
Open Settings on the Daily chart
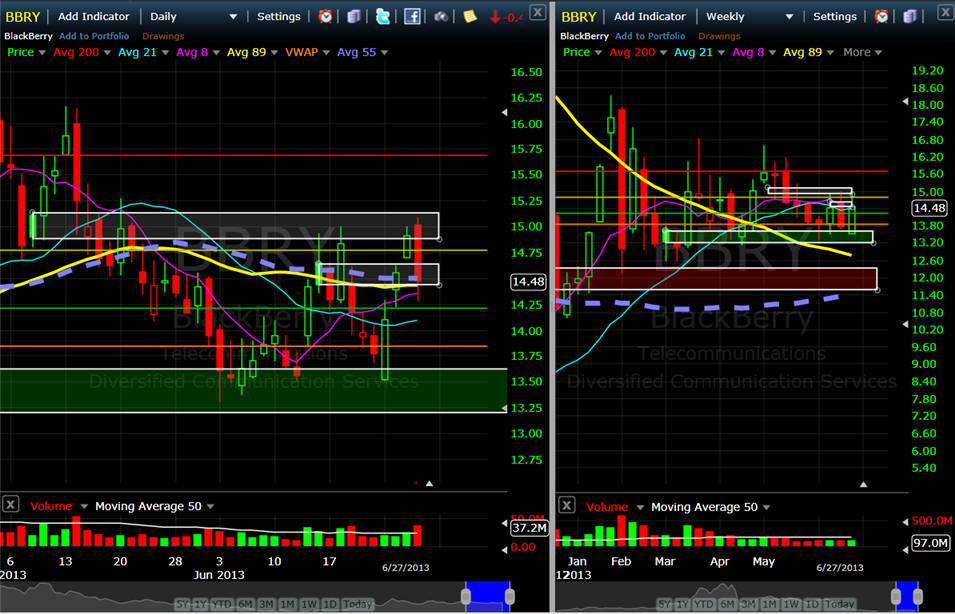(279, 16)
